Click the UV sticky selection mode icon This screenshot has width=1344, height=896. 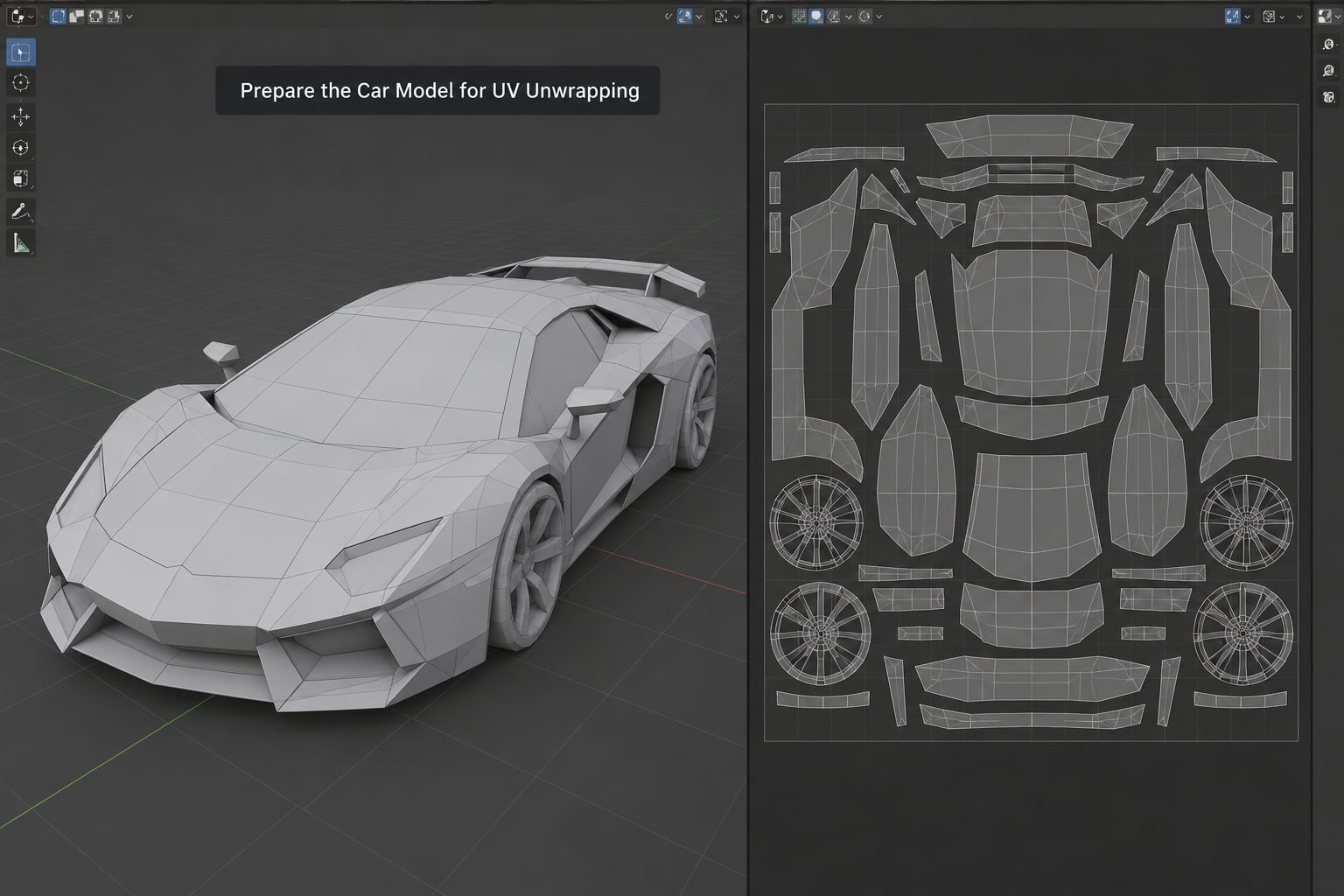(x=834, y=16)
